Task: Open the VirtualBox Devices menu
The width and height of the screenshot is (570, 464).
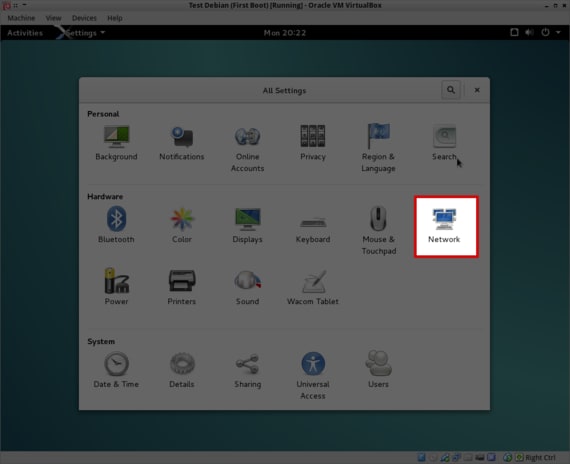Action: [x=84, y=18]
